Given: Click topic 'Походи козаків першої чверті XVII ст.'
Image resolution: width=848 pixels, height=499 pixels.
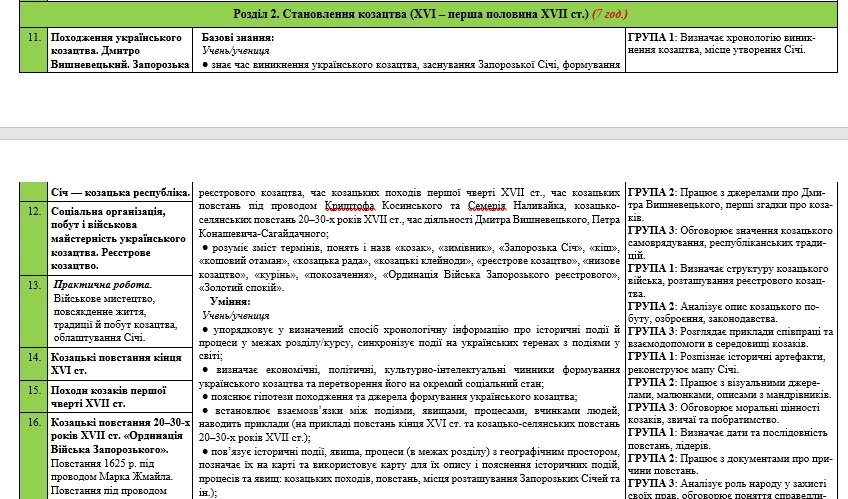Looking at the screenshot, I should pyautogui.click(x=108, y=397).
